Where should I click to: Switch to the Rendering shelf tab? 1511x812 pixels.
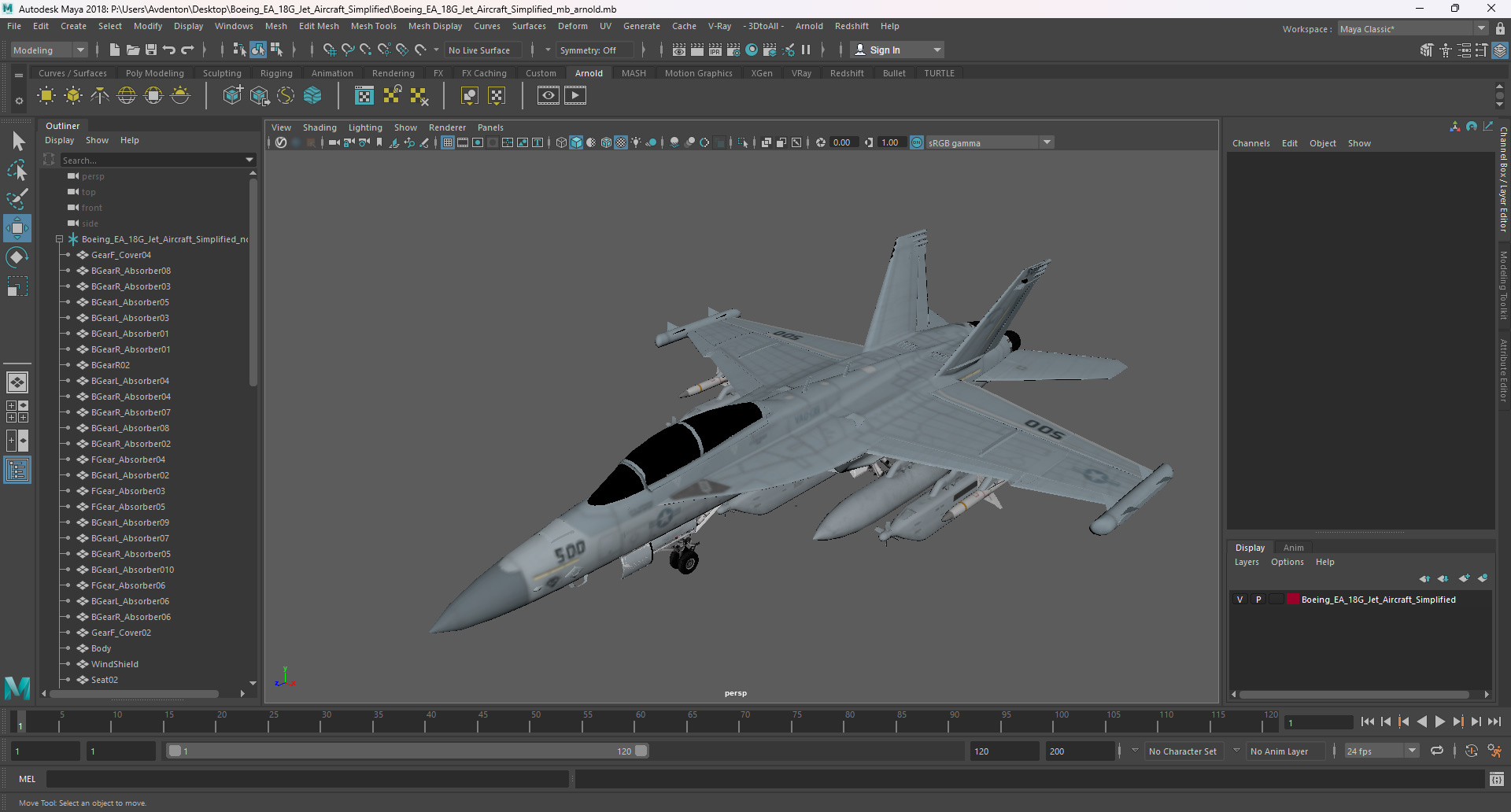[393, 73]
